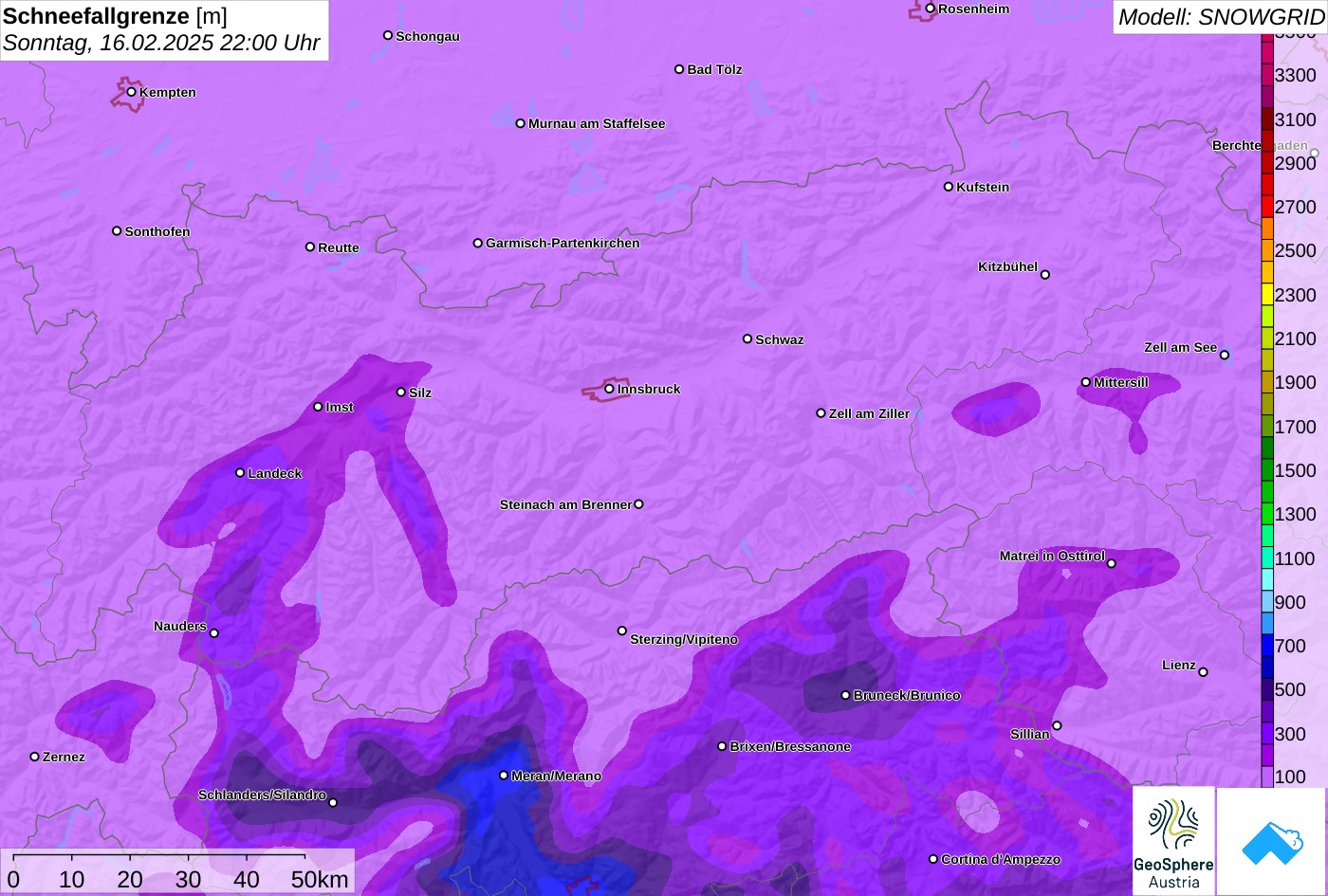Viewport: 1328px width, 896px height.
Task: Click the Zell am Ziller label
Action: click(x=869, y=413)
